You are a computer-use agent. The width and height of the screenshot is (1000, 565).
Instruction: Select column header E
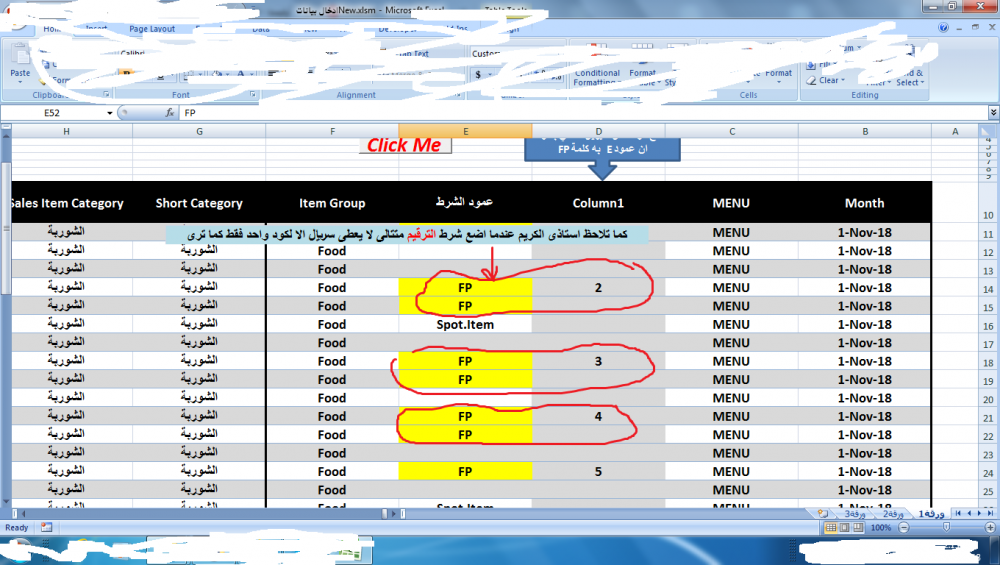tap(466, 131)
